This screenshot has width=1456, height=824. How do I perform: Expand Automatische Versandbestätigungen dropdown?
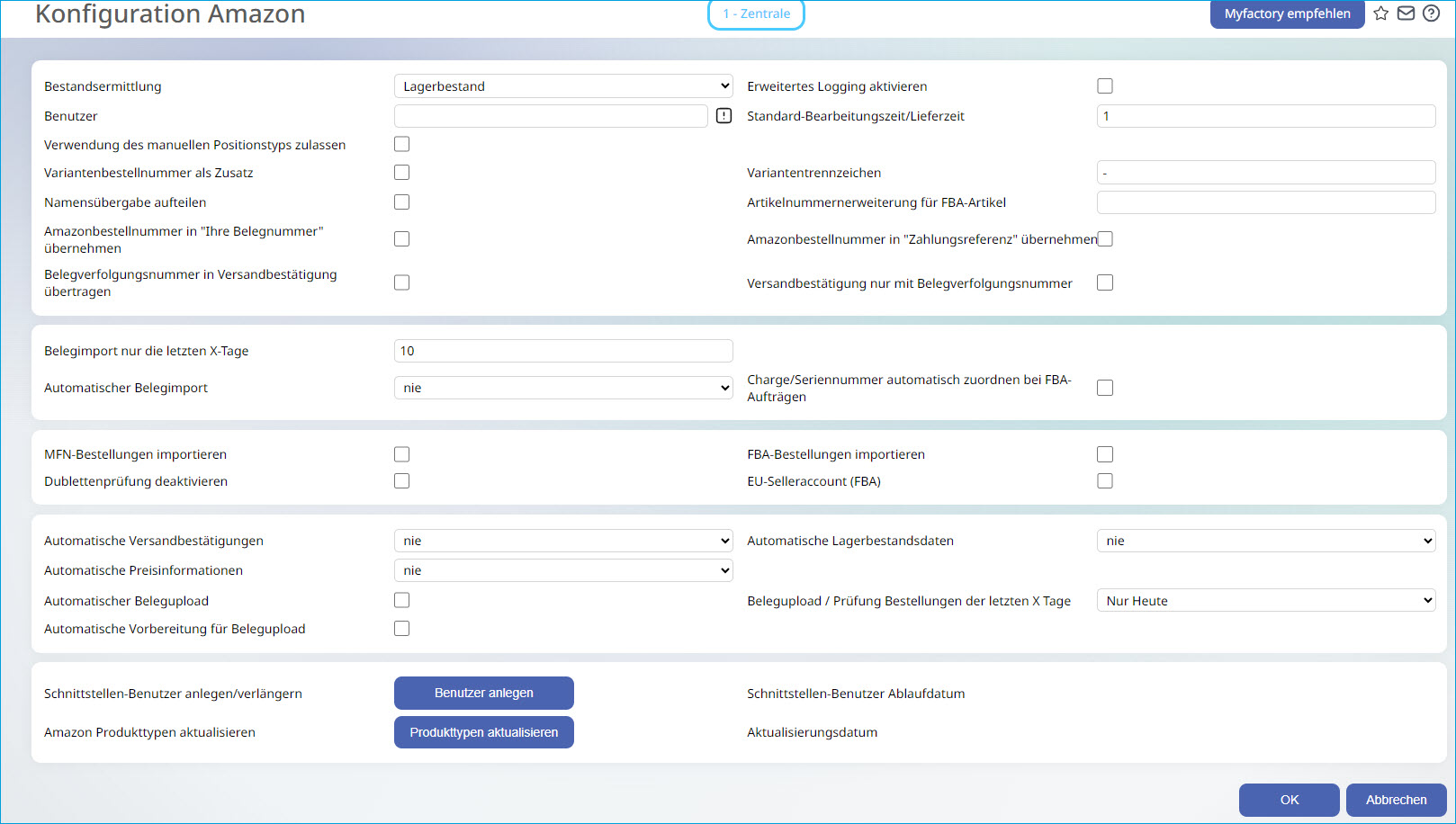pyautogui.click(x=563, y=541)
